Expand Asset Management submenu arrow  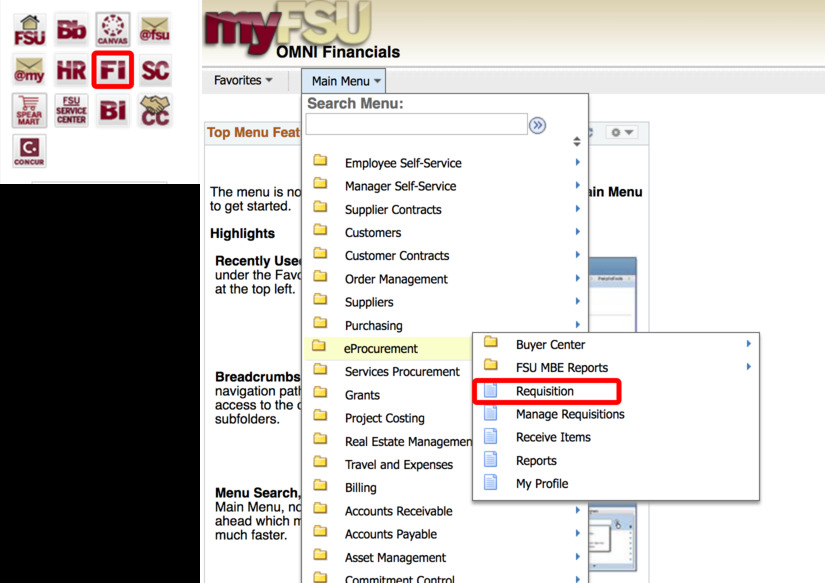coord(577,557)
